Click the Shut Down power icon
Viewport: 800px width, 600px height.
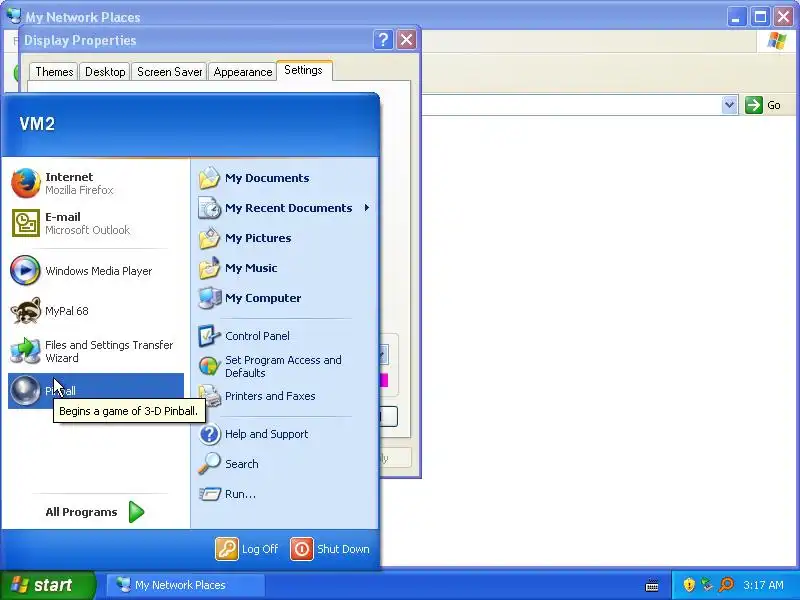coord(302,549)
